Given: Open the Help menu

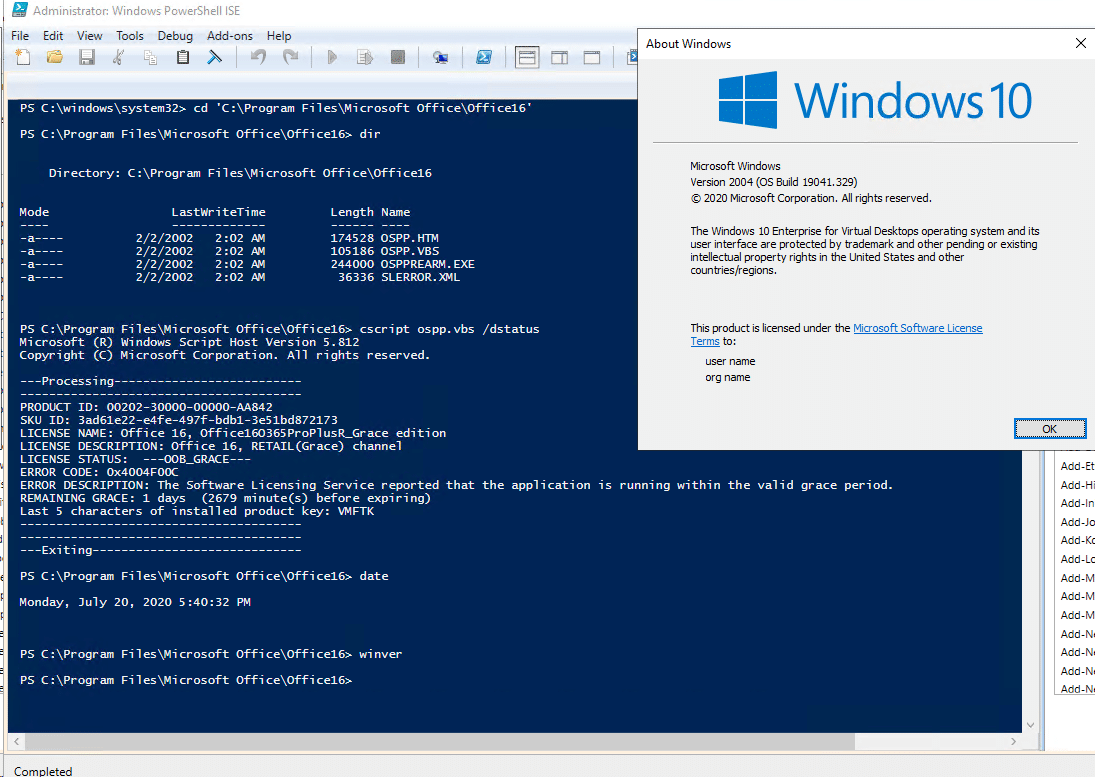Looking at the screenshot, I should (x=279, y=36).
